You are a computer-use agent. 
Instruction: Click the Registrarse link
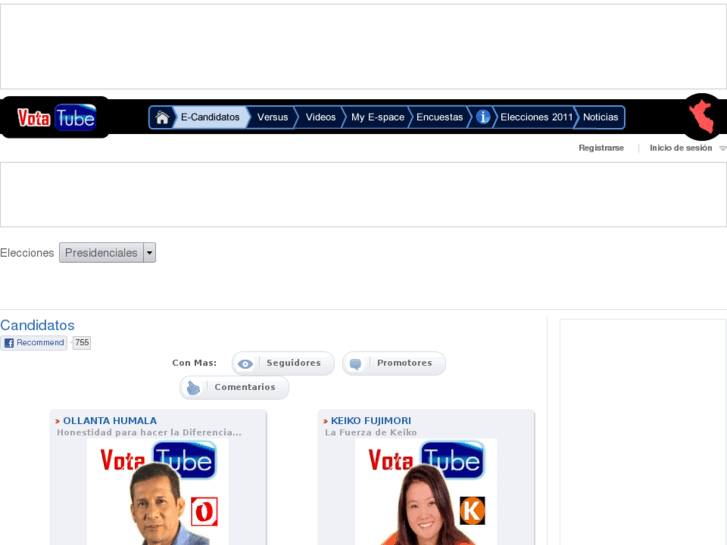click(x=601, y=148)
